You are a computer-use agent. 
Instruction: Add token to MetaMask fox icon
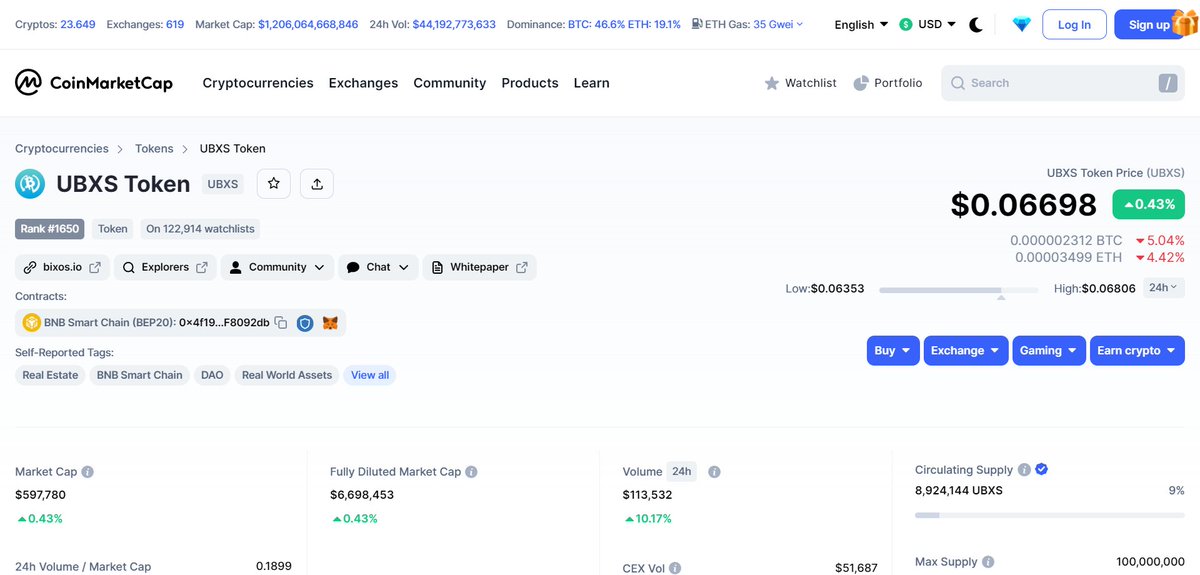click(330, 323)
